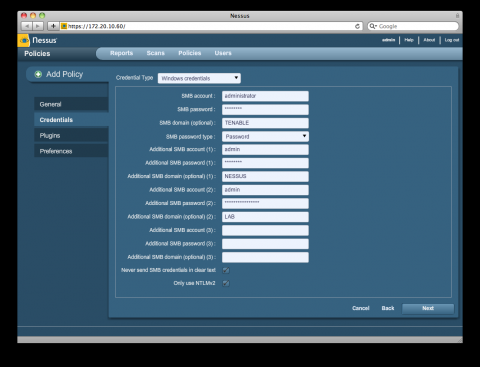The image size is (480, 367).
Task: Click the Additional SMB account (1) field
Action: (265, 149)
